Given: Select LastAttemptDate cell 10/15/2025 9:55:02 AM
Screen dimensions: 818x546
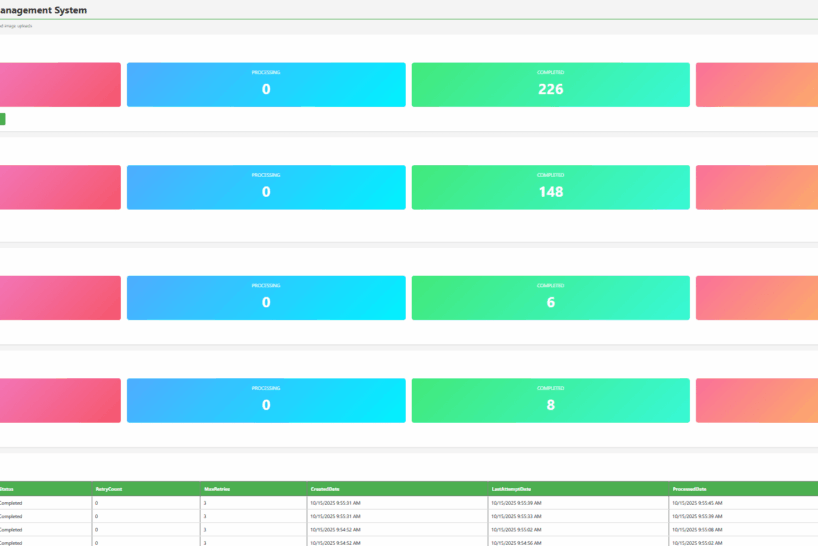Looking at the screenshot, I should click(578, 529).
